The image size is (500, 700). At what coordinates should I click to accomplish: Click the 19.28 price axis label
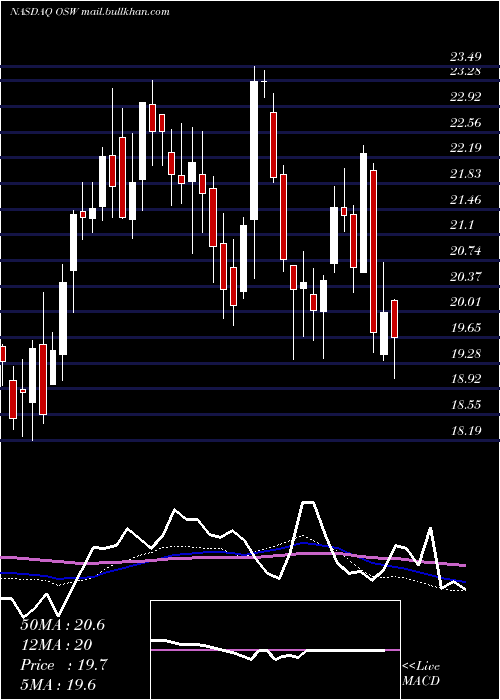466,354
